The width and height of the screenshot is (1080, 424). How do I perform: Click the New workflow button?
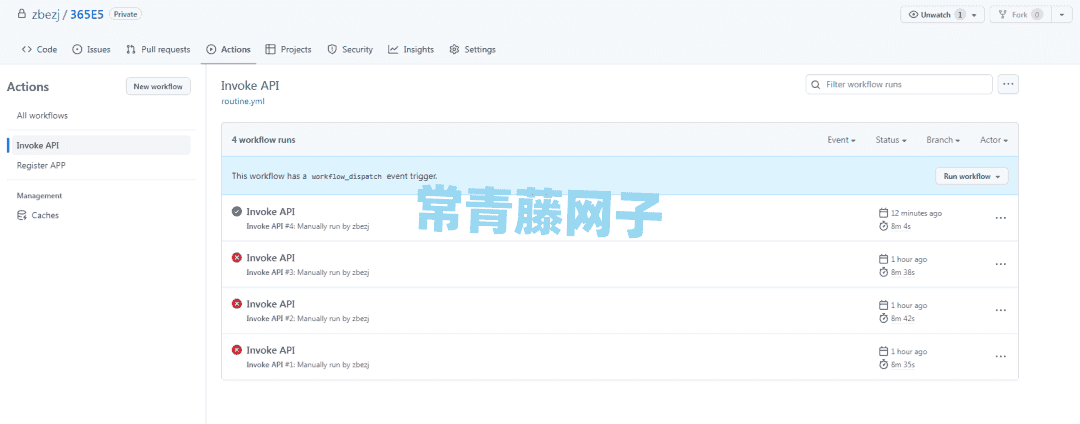click(158, 87)
